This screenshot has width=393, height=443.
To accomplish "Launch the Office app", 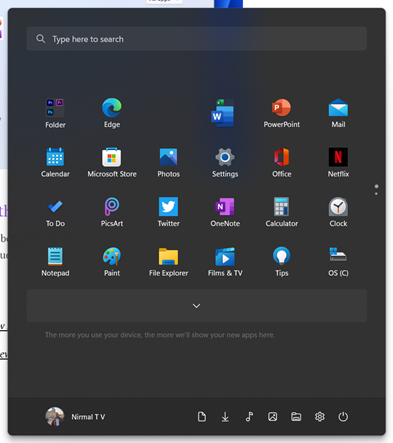I will coord(281,162).
